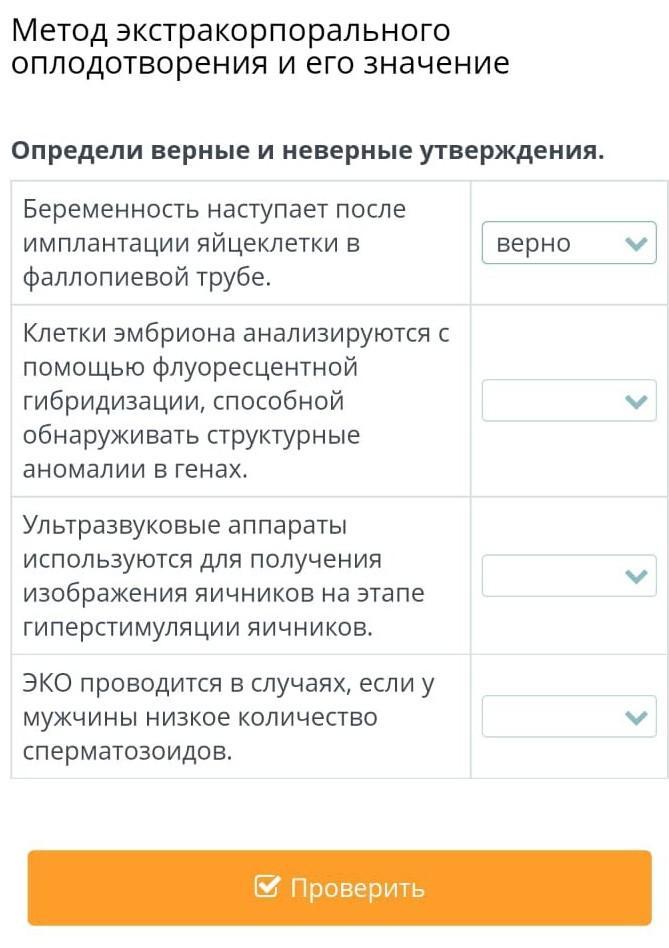The height and width of the screenshot is (948, 669).
Task: Select the statement about Клетки эмбриона анализируются
Action: point(236,401)
